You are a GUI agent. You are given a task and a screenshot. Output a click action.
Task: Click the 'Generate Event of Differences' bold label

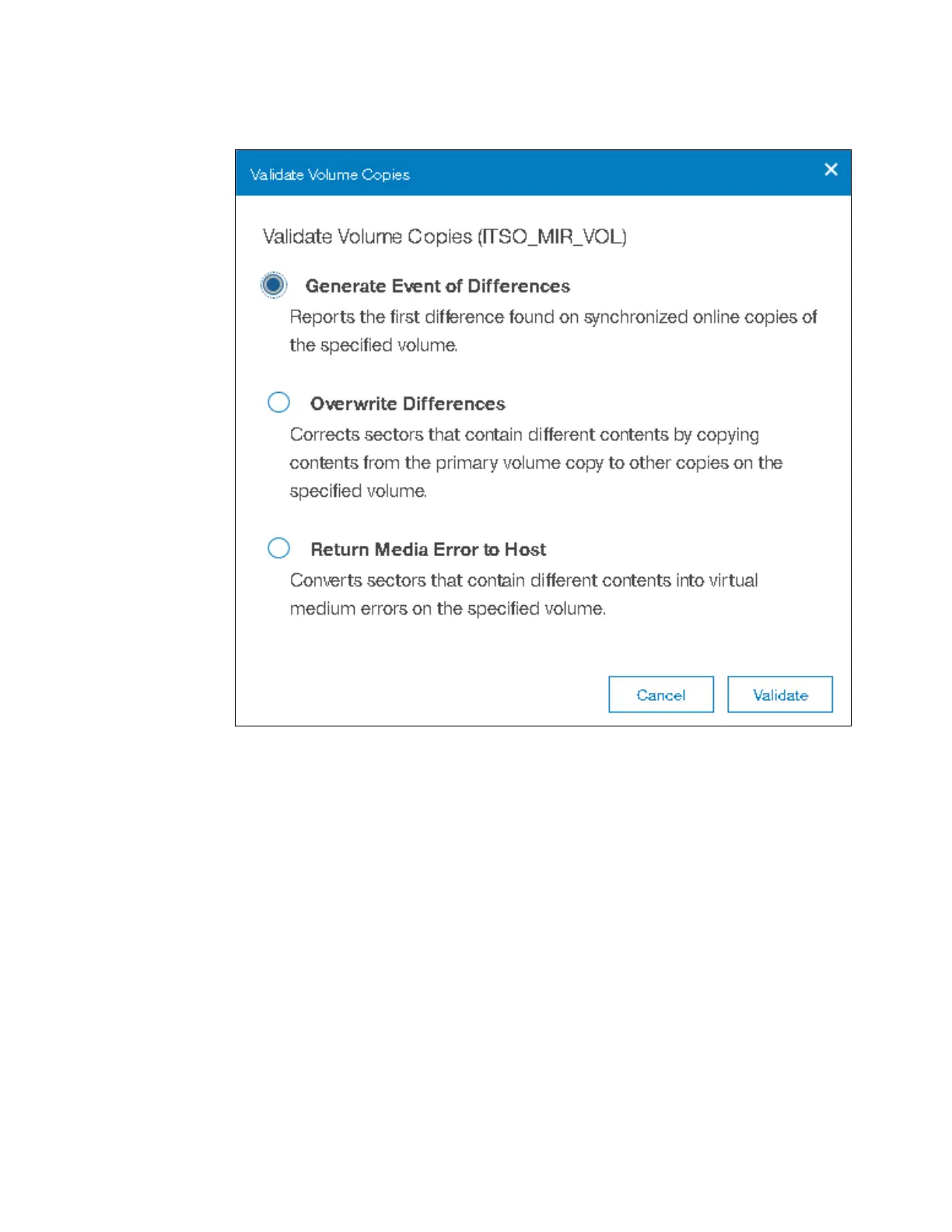point(438,286)
